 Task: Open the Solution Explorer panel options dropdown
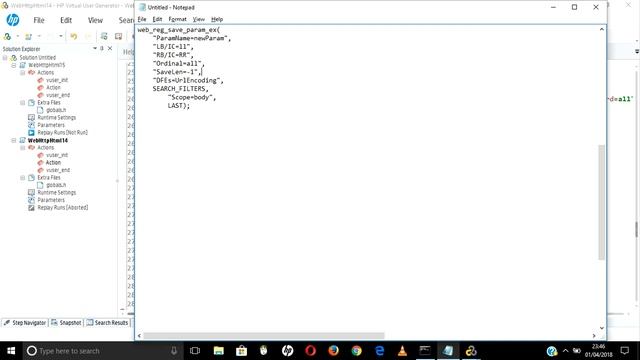pos(95,48)
